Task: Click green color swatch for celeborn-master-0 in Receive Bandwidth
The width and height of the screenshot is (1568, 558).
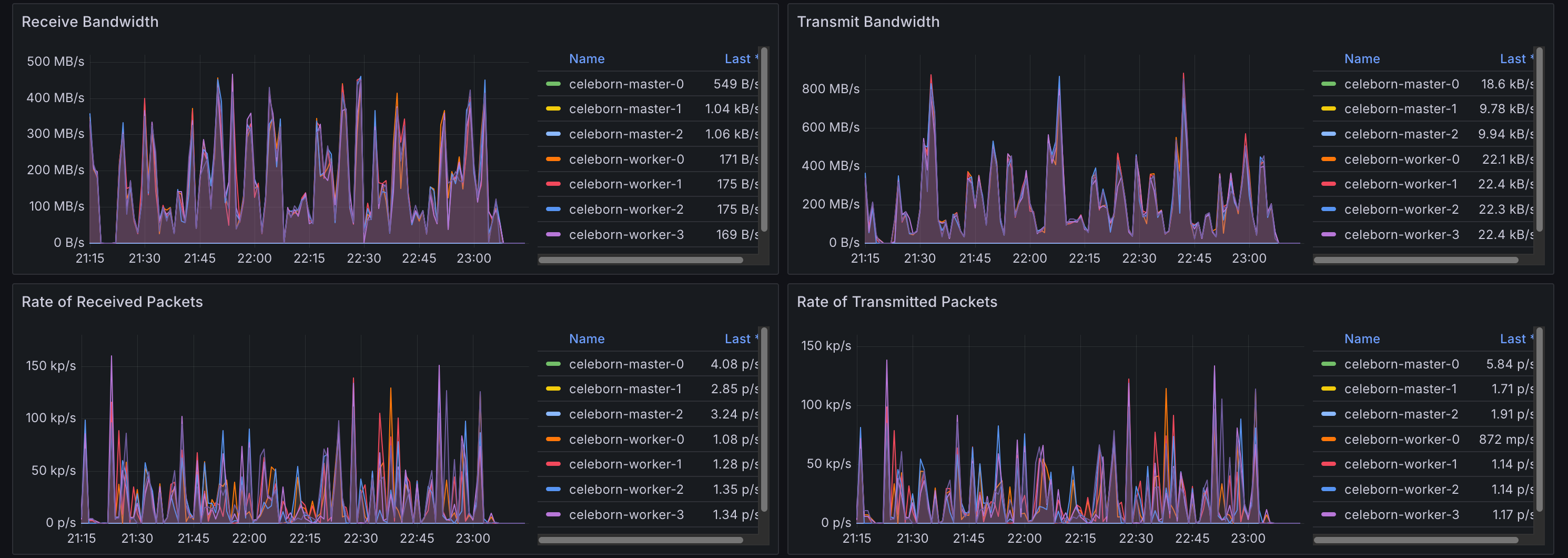Action: click(x=553, y=84)
